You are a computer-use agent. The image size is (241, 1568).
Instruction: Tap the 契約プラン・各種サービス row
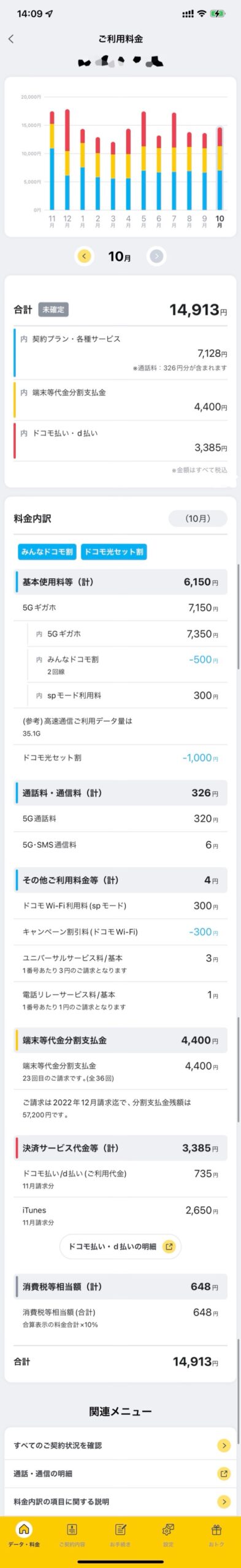120,352
